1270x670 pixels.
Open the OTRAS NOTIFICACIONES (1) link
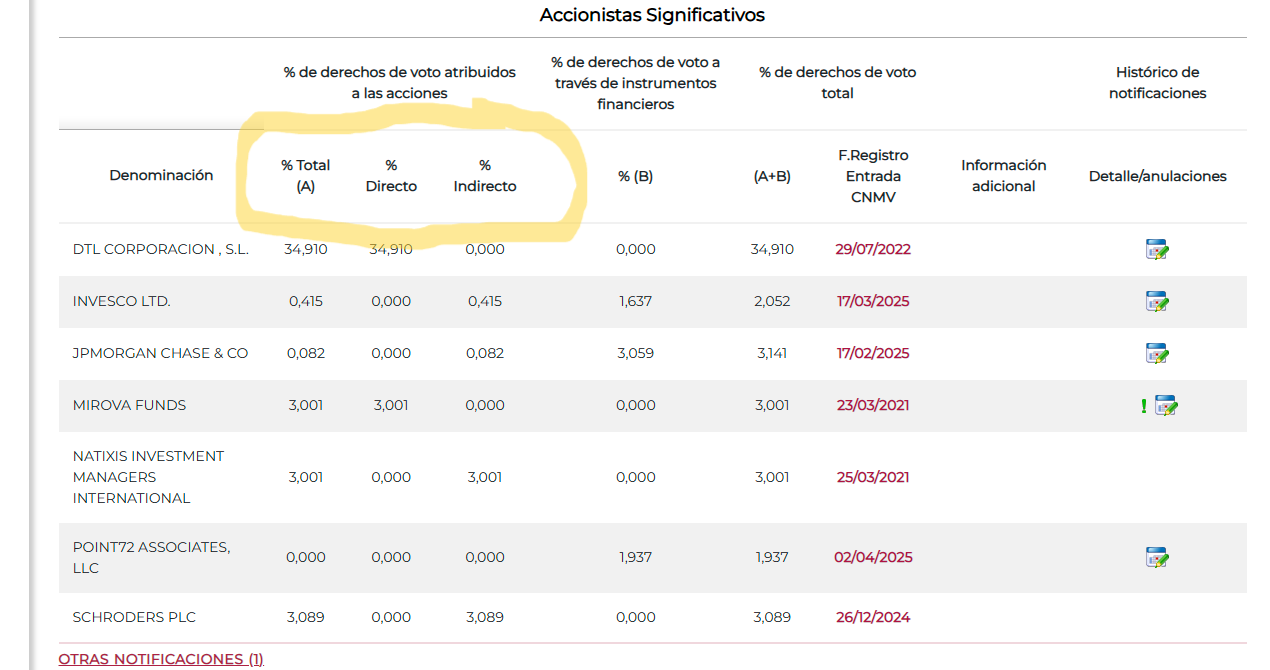point(161,659)
